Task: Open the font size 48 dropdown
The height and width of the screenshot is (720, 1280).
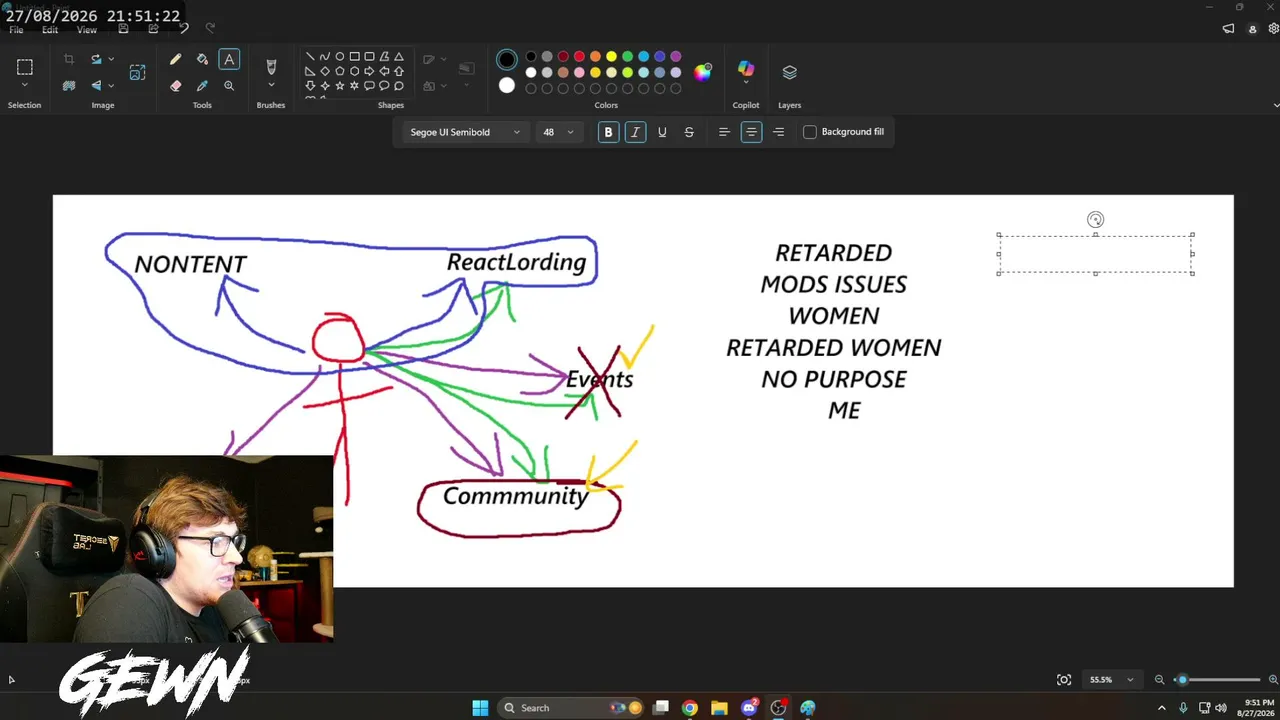Action: click(558, 132)
